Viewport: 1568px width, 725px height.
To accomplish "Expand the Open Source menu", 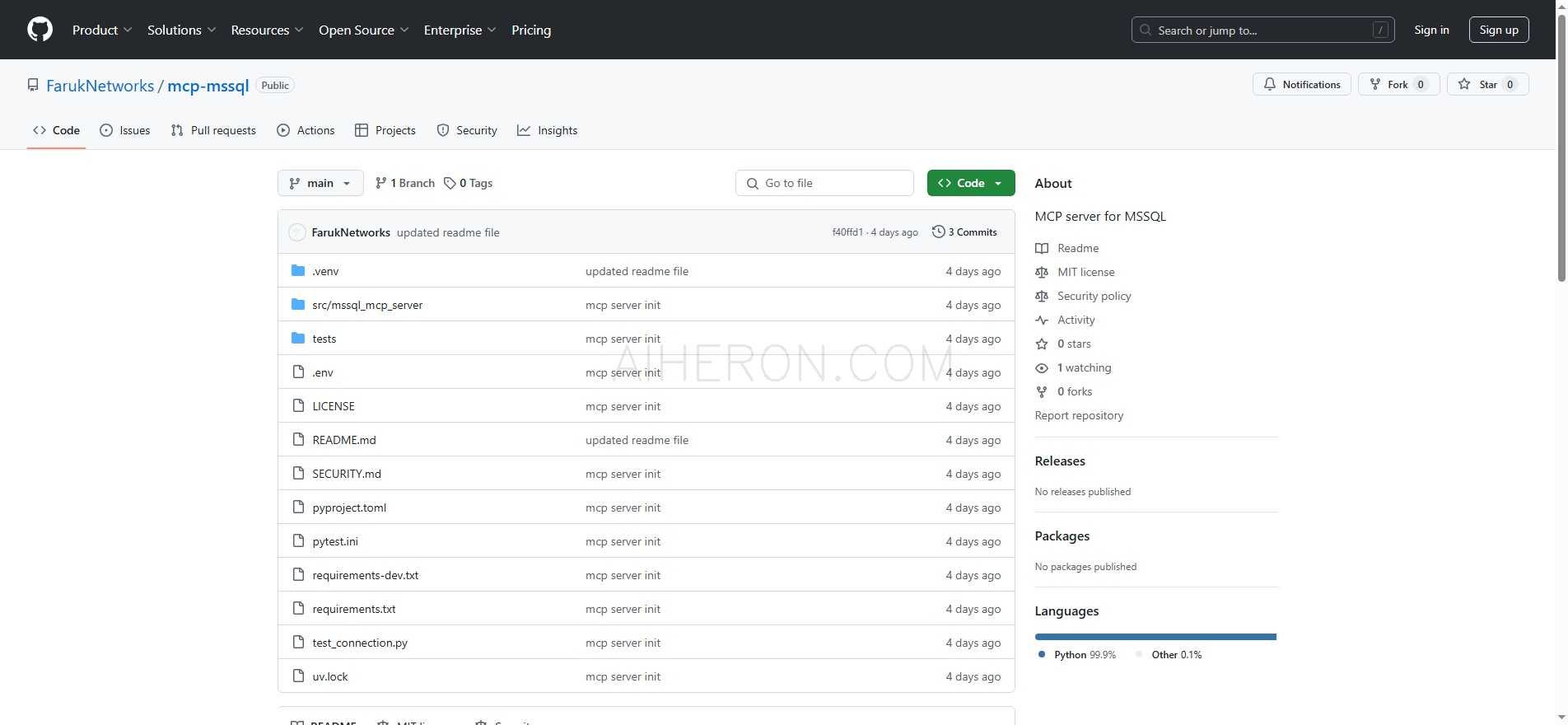I will (363, 30).
